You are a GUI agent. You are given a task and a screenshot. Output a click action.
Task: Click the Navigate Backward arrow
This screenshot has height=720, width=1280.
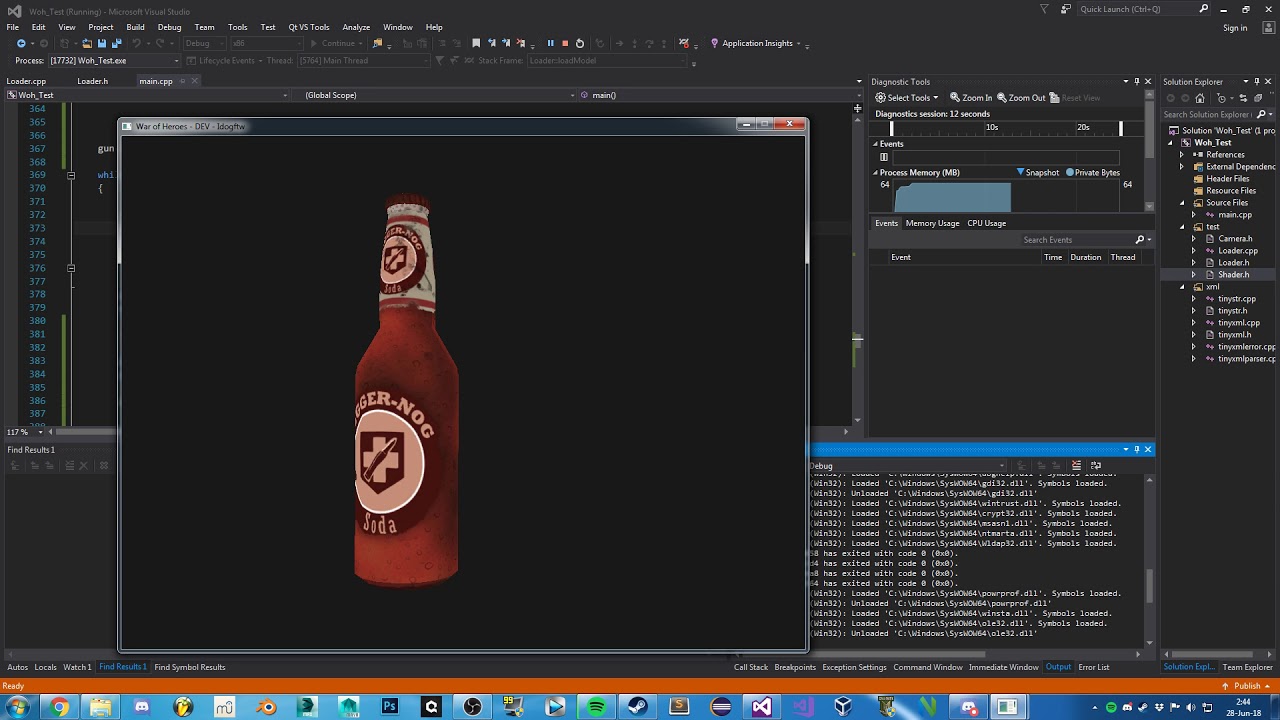click(21, 43)
